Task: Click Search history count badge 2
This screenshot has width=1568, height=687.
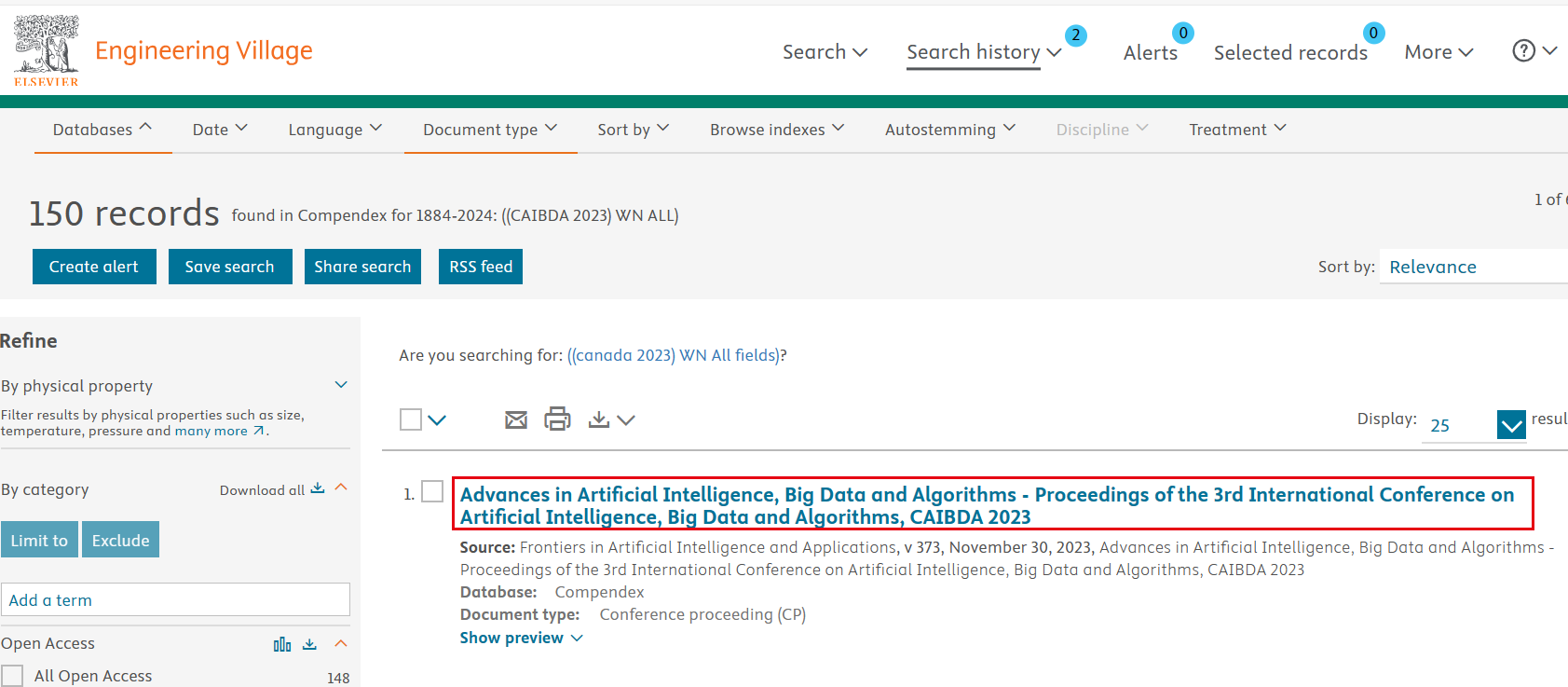Action: [1075, 35]
